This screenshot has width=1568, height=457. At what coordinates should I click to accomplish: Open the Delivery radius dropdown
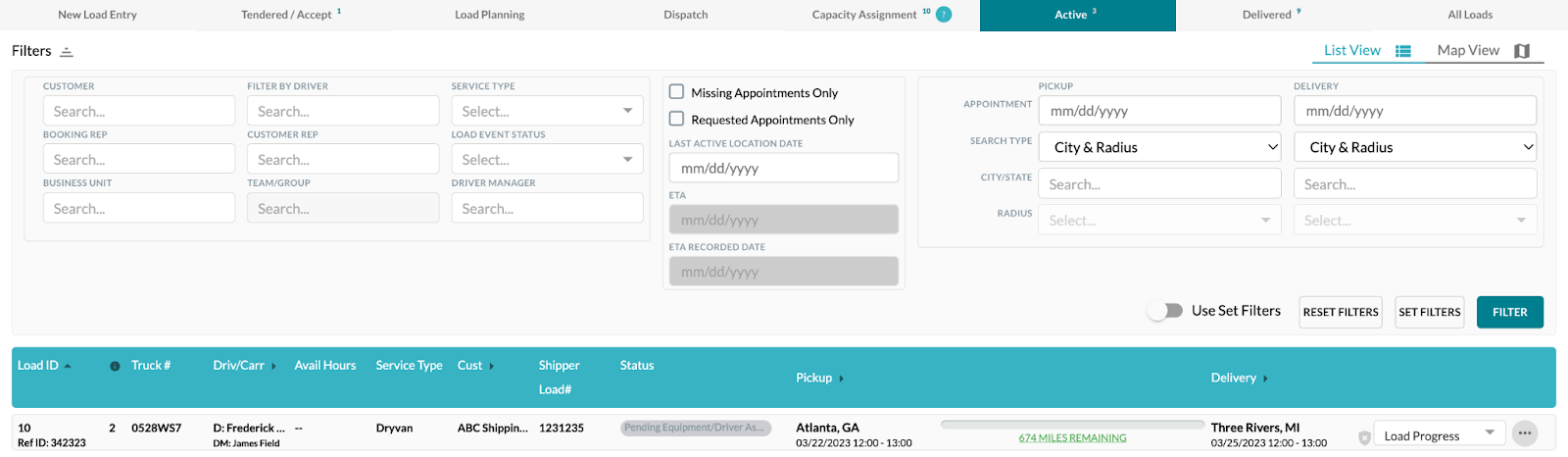pos(1415,221)
